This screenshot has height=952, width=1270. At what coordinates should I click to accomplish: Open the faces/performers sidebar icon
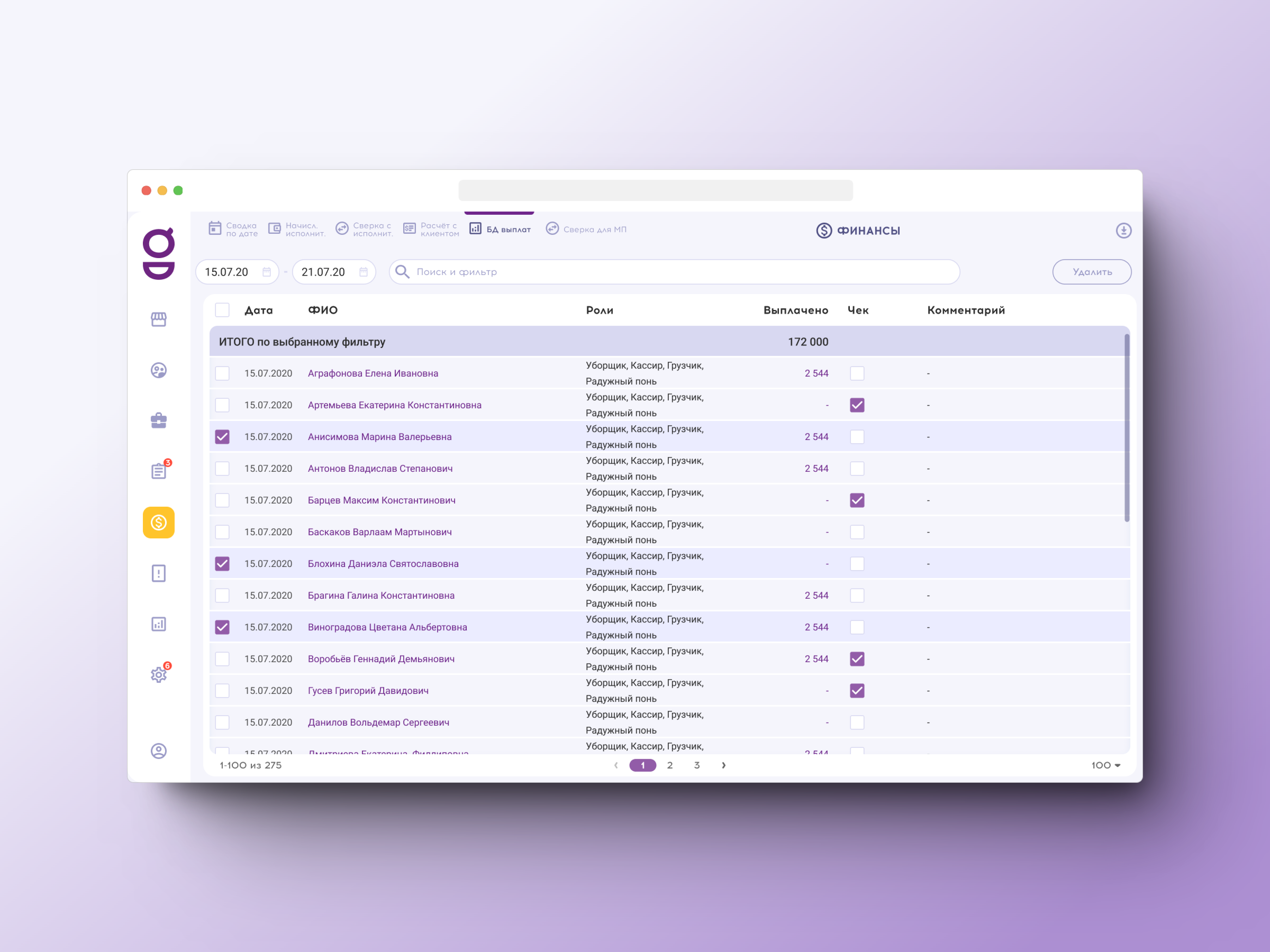pos(158,370)
